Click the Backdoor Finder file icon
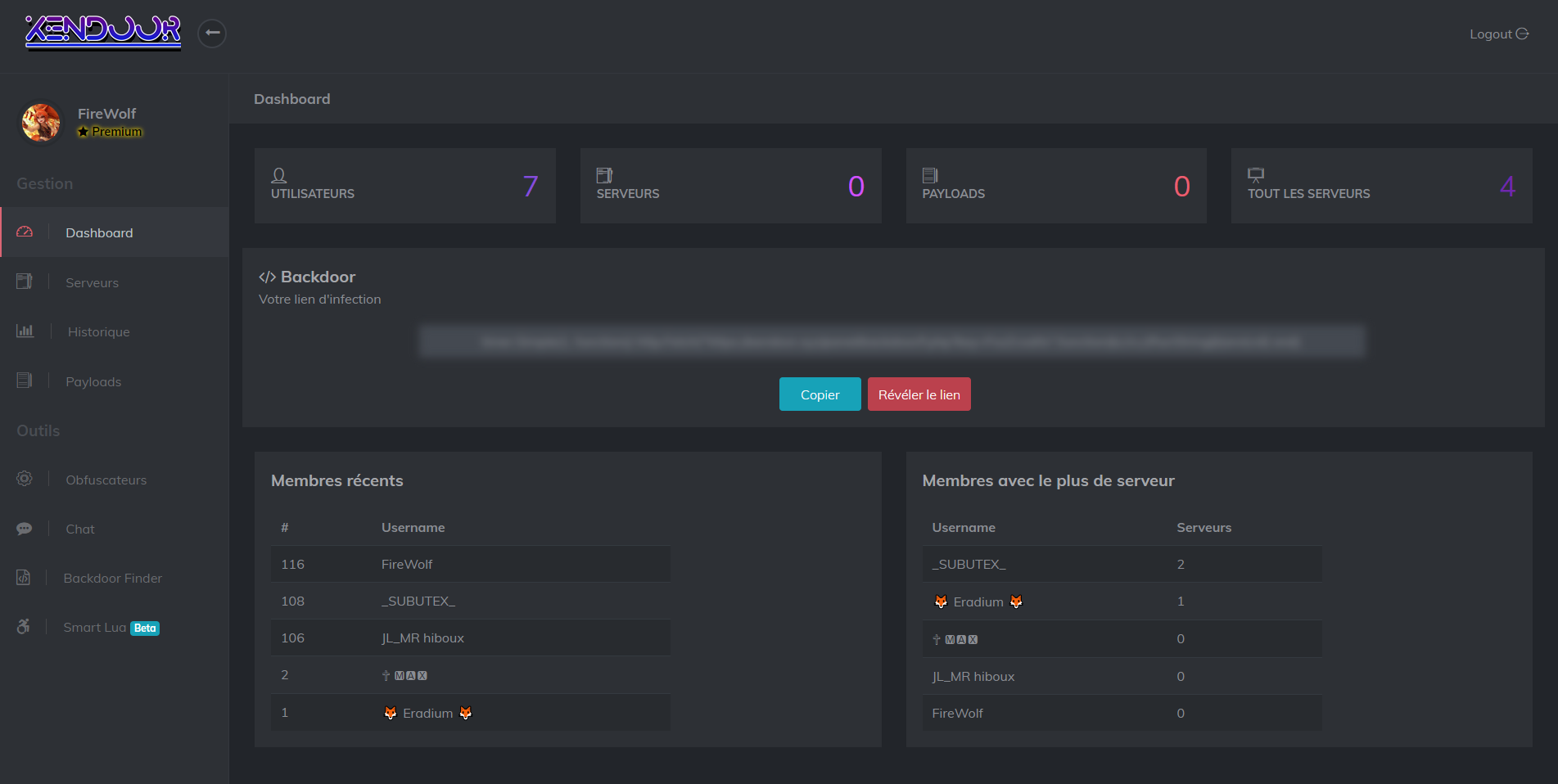 click(24, 578)
